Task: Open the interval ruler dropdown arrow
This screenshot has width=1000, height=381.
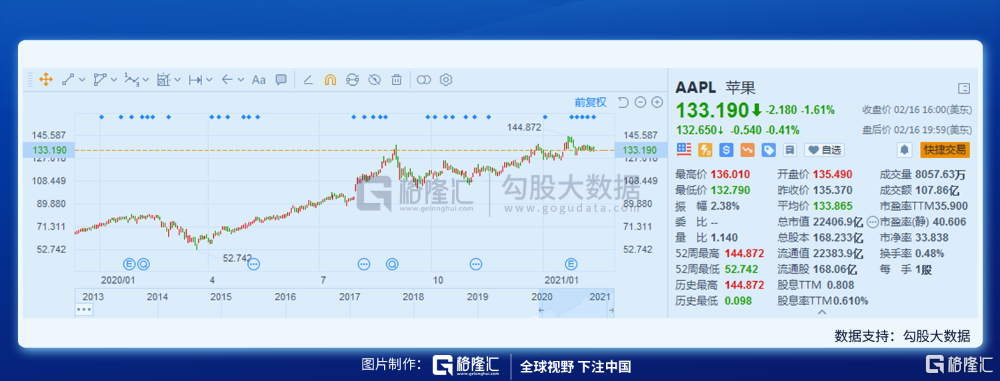Action: click(209, 80)
